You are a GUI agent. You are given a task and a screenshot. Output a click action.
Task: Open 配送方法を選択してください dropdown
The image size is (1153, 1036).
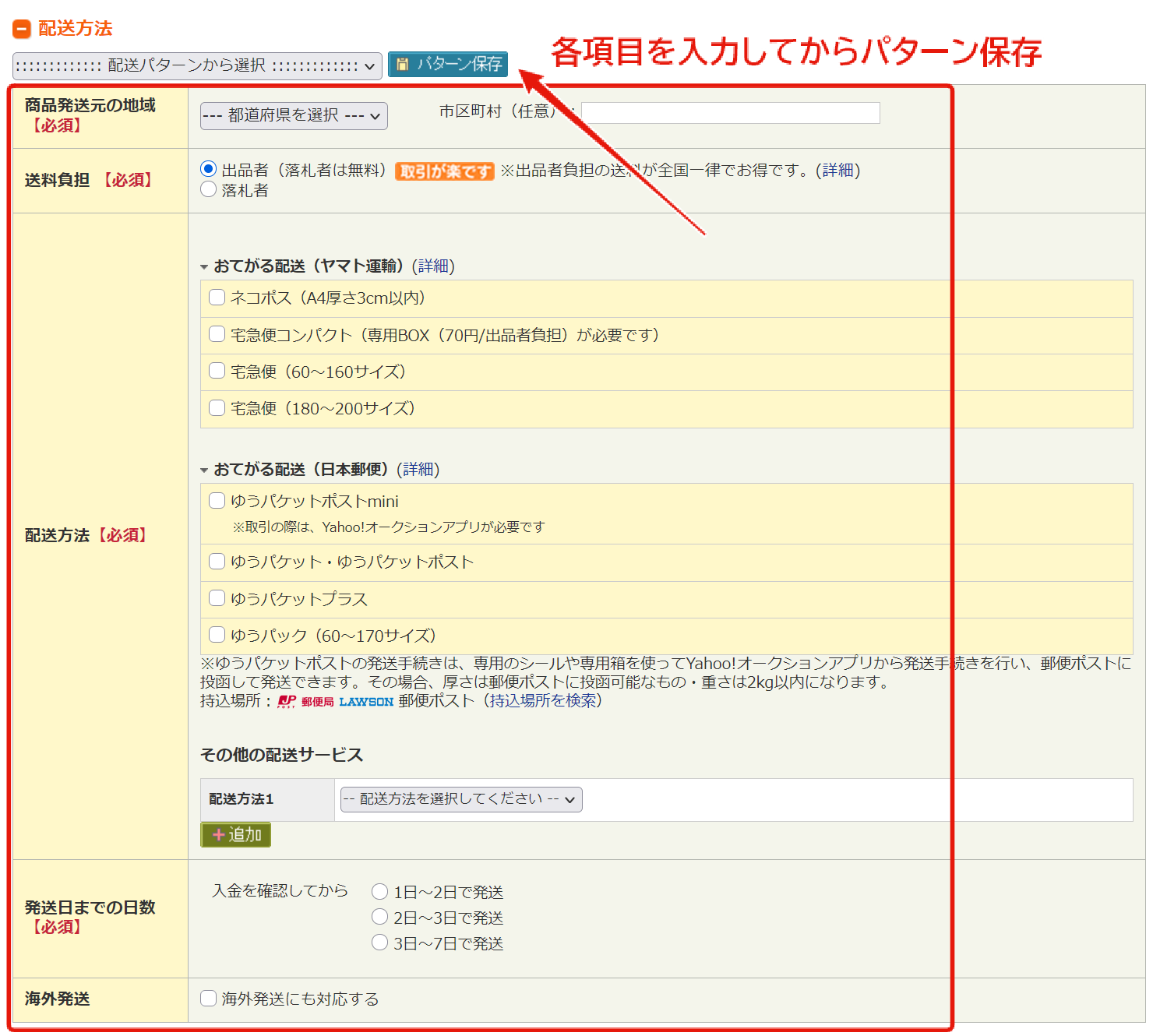(461, 799)
